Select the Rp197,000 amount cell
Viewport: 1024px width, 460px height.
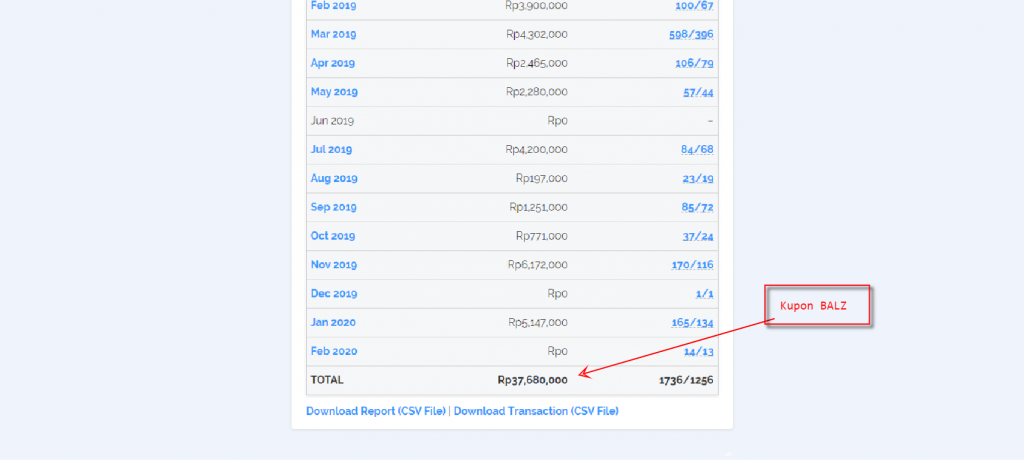[x=541, y=178]
